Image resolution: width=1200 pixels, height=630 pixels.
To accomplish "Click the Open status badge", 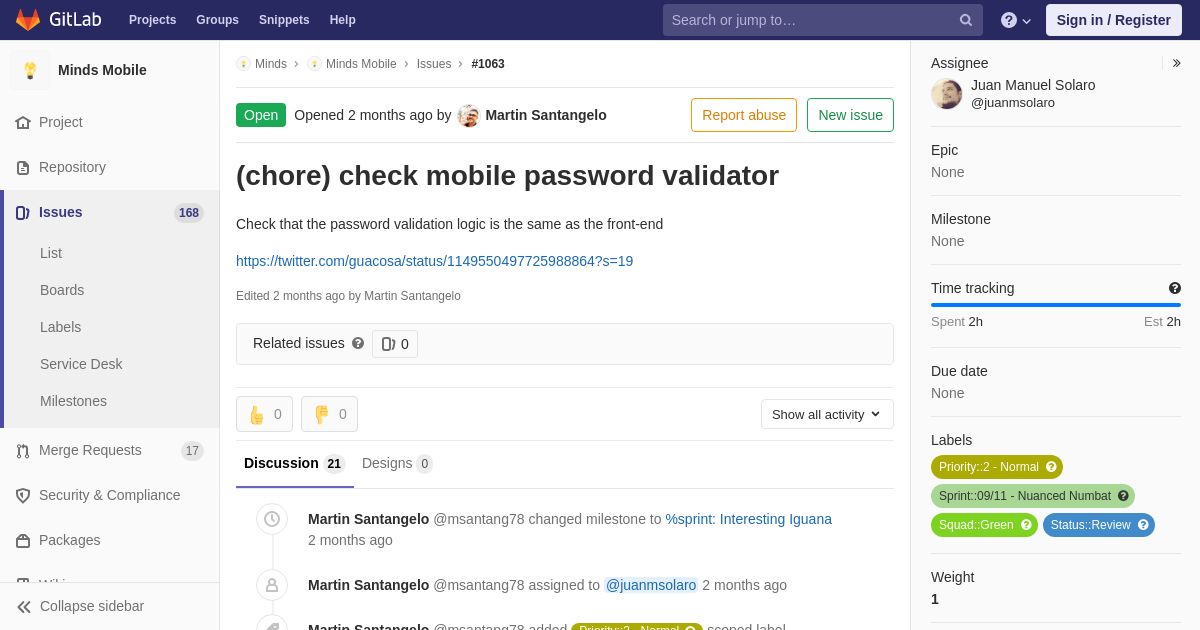I will [x=261, y=115].
